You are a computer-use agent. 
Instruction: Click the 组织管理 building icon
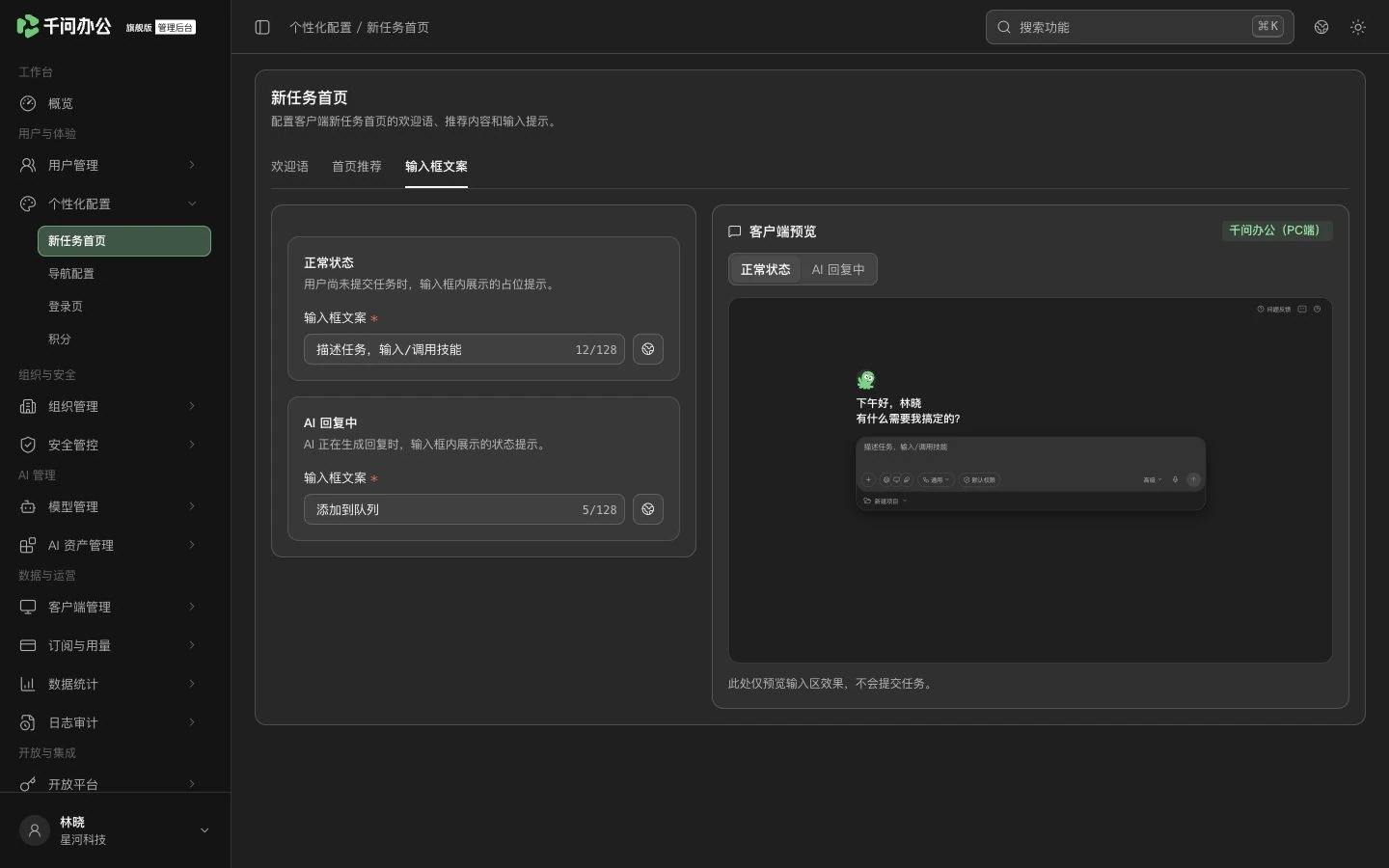(x=28, y=406)
